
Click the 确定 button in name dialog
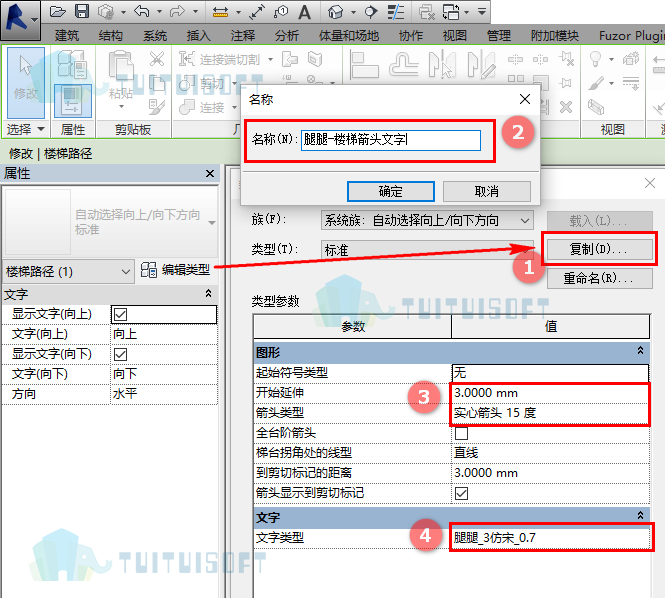tap(391, 192)
